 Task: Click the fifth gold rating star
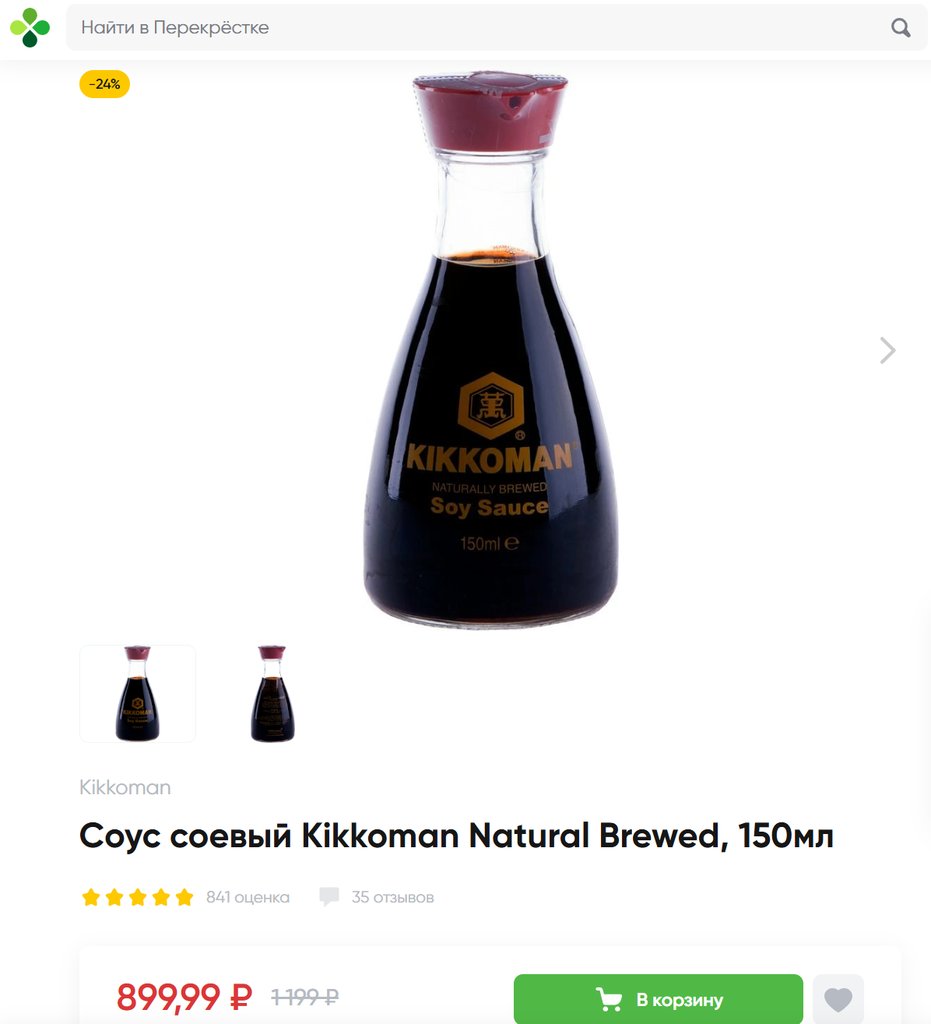185,897
